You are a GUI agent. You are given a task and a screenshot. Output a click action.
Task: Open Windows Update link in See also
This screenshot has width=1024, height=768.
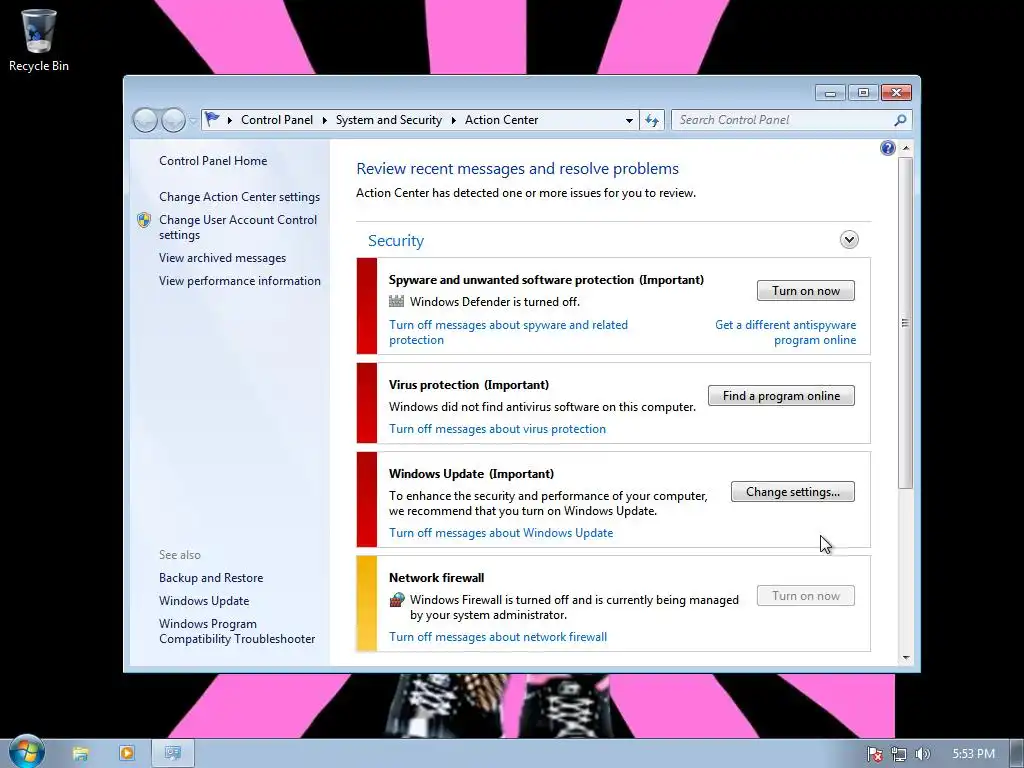click(204, 601)
